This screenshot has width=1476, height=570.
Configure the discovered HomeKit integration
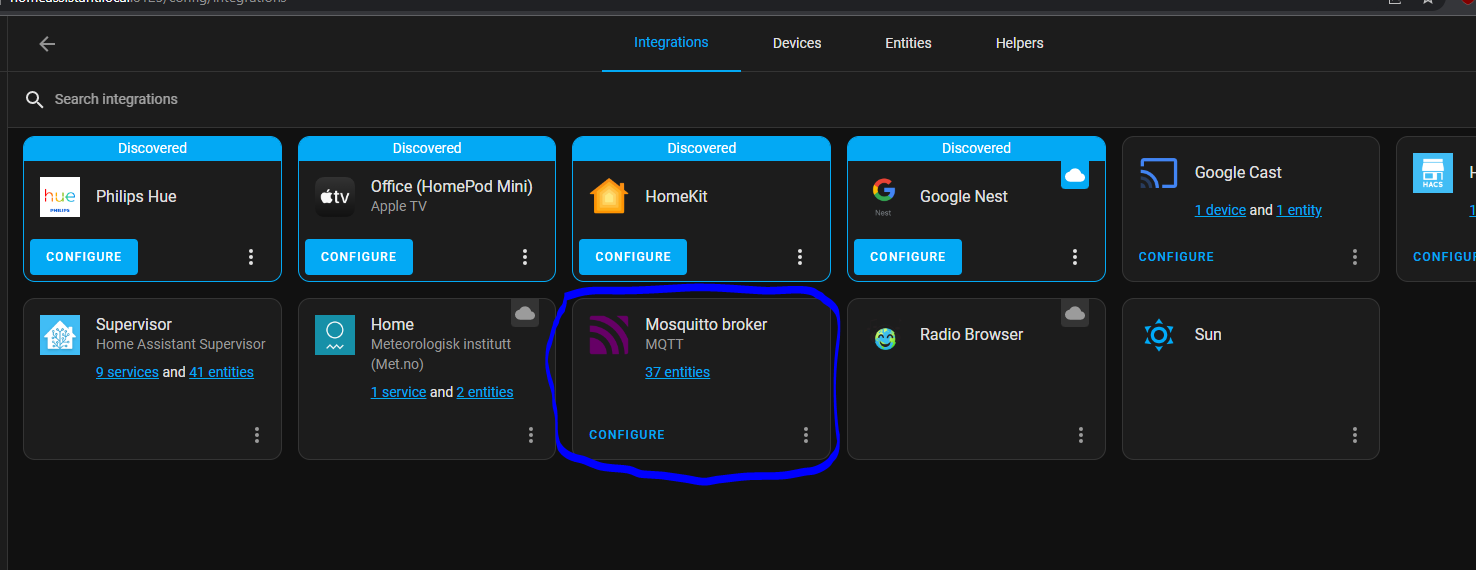pos(633,257)
